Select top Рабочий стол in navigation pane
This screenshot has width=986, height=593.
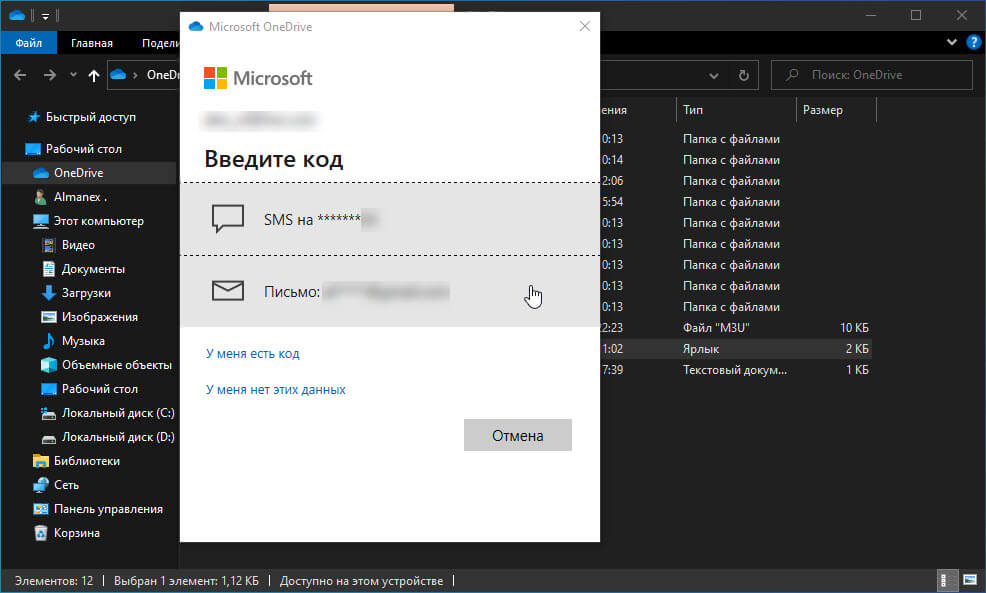(84, 149)
